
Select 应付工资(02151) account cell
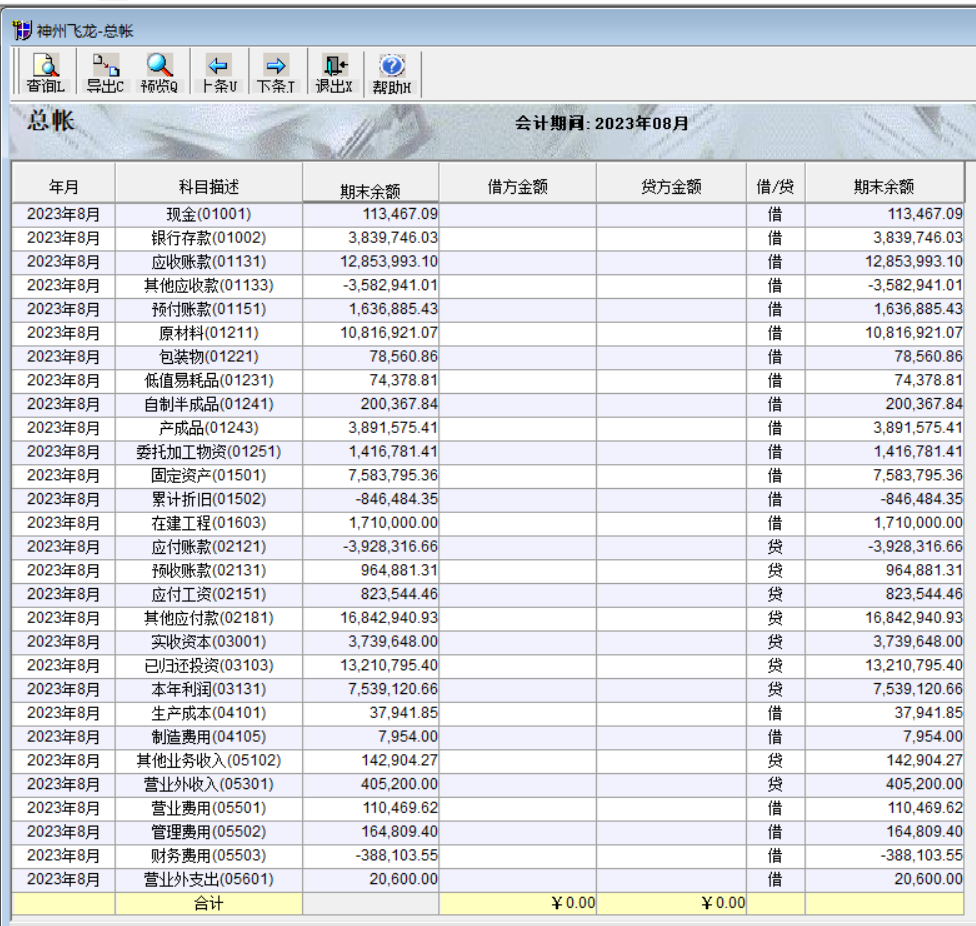point(209,594)
